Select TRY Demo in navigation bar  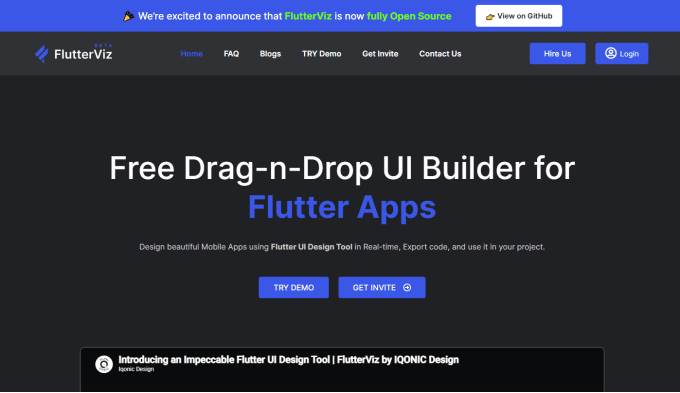pos(321,54)
